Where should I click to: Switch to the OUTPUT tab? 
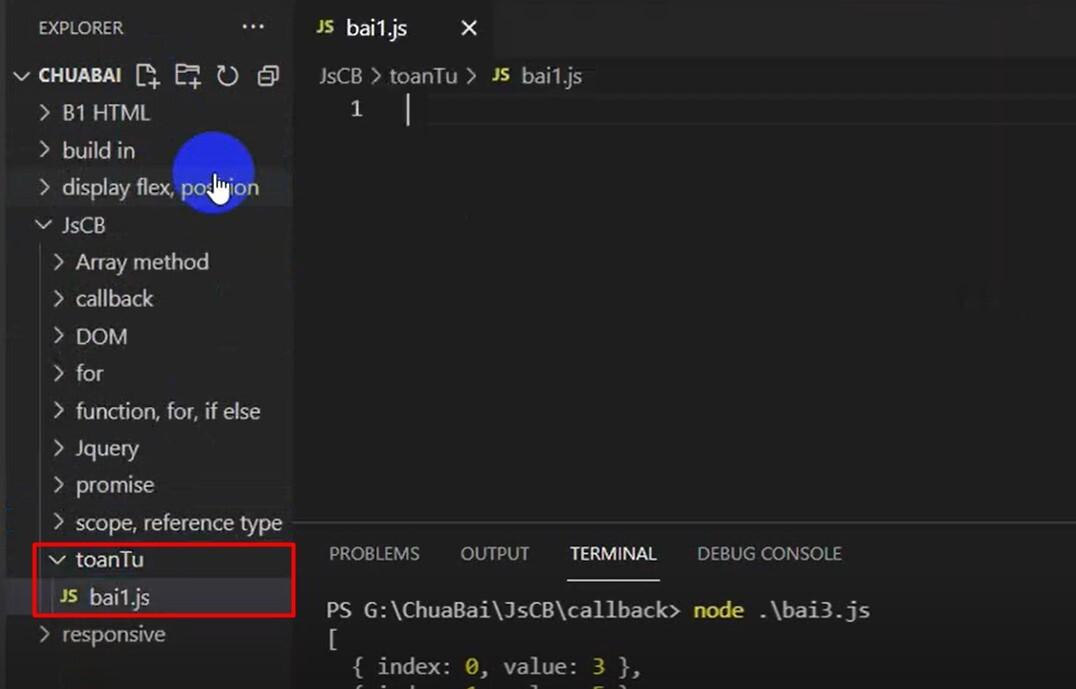(494, 553)
